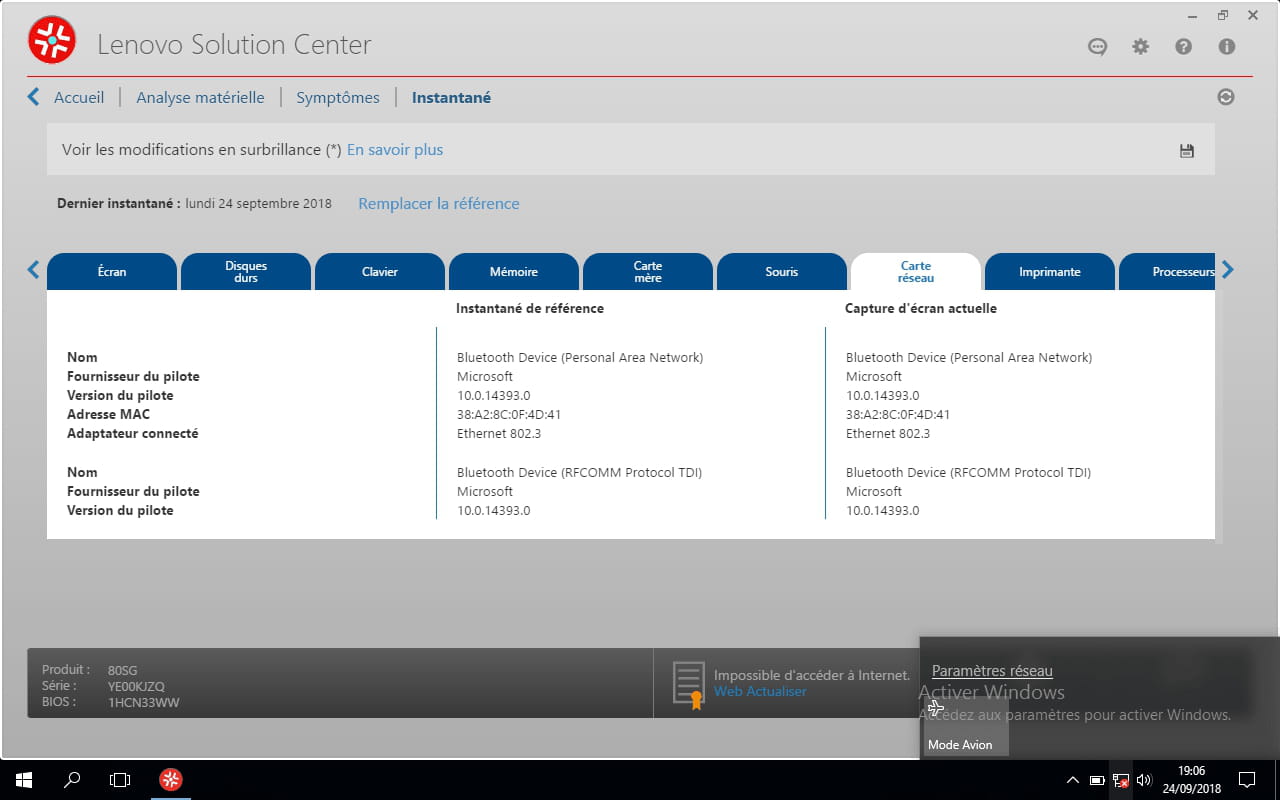Click the Capture d'écran actuelle column header
The height and width of the screenshot is (800, 1280).
(921, 309)
